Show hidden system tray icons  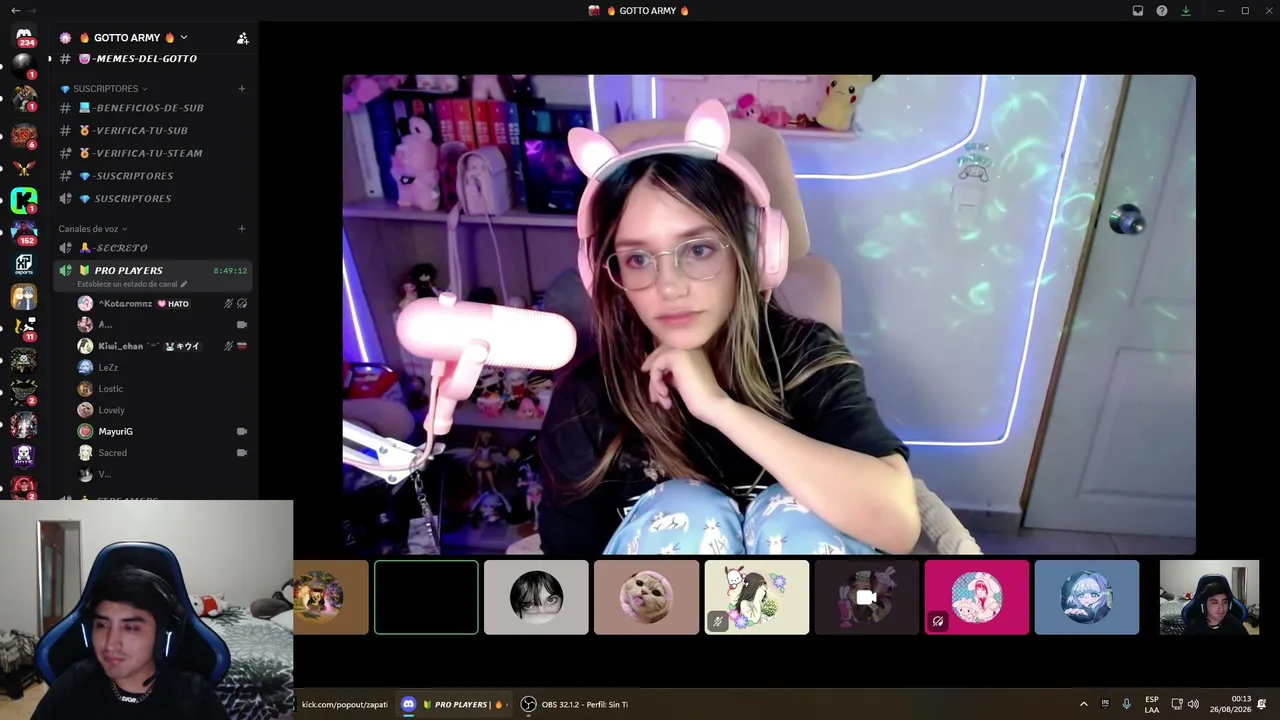pos(1083,705)
